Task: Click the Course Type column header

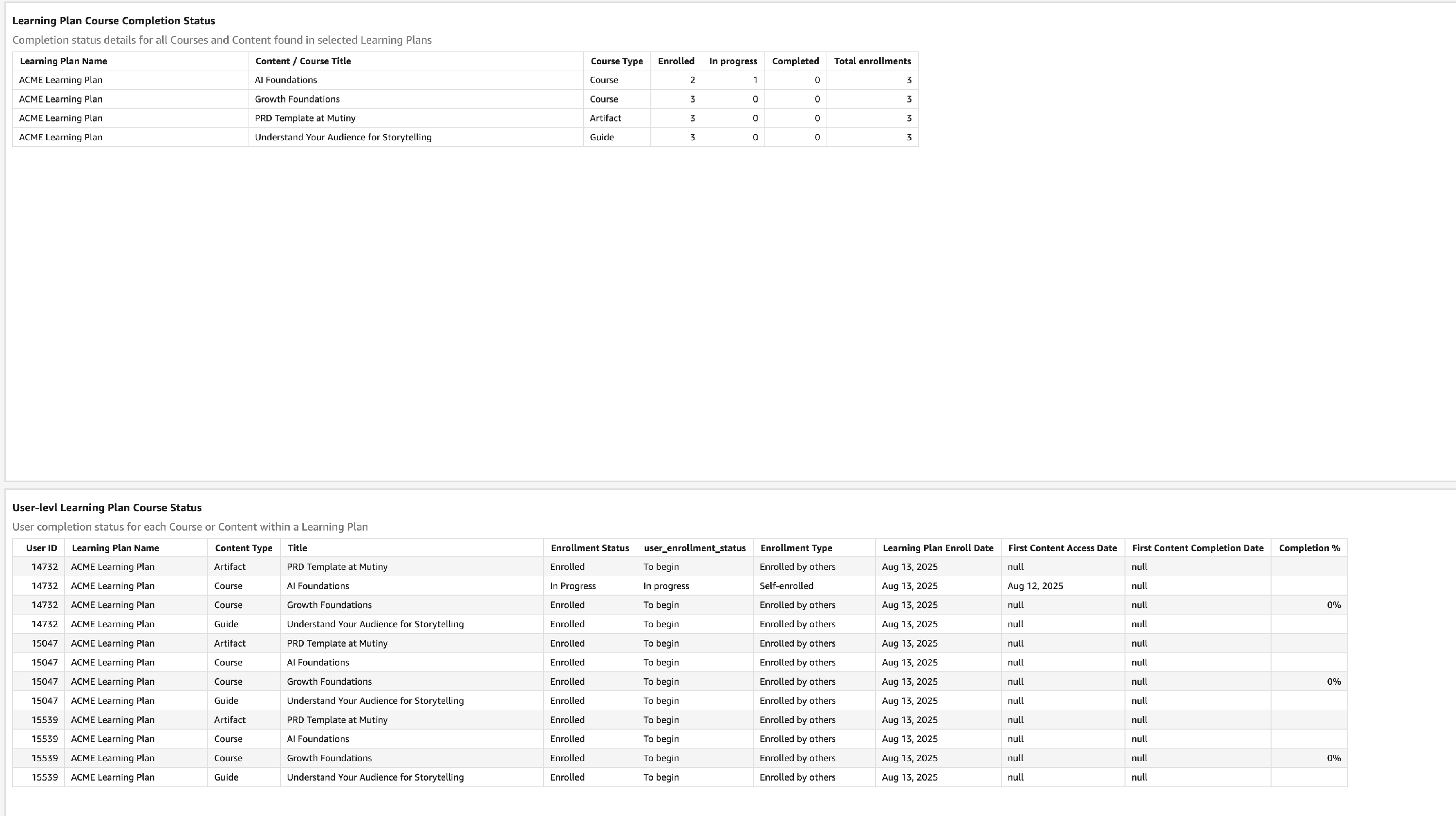Action: pyautogui.click(x=616, y=61)
